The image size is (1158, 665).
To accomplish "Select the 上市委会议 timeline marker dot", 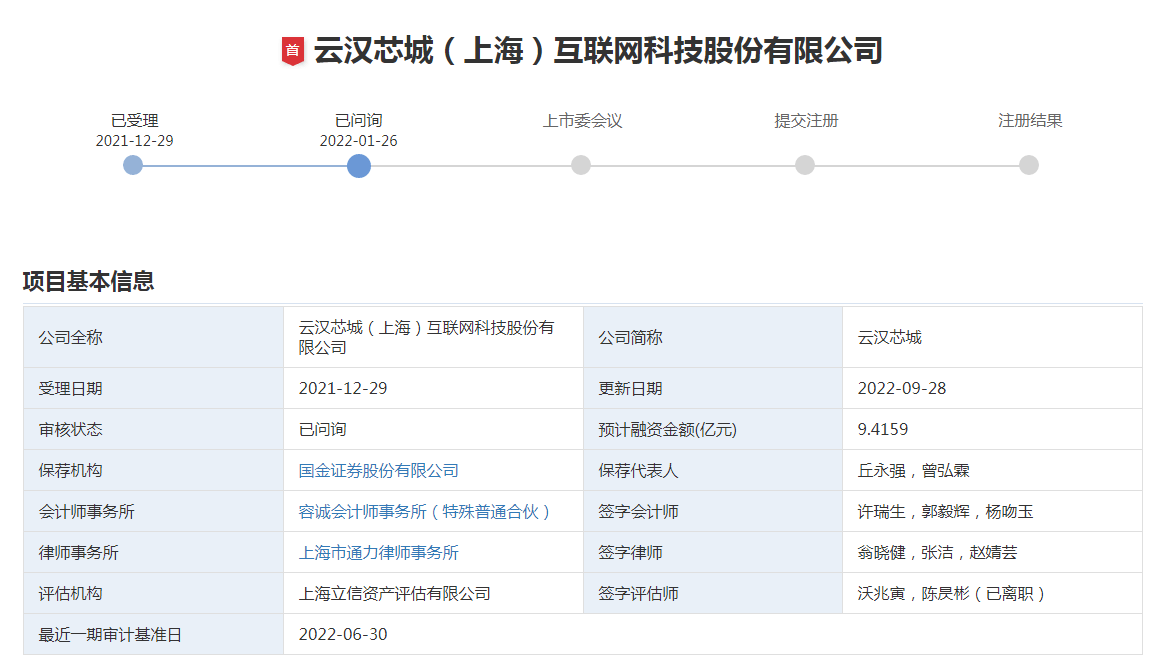I will coord(581,165).
